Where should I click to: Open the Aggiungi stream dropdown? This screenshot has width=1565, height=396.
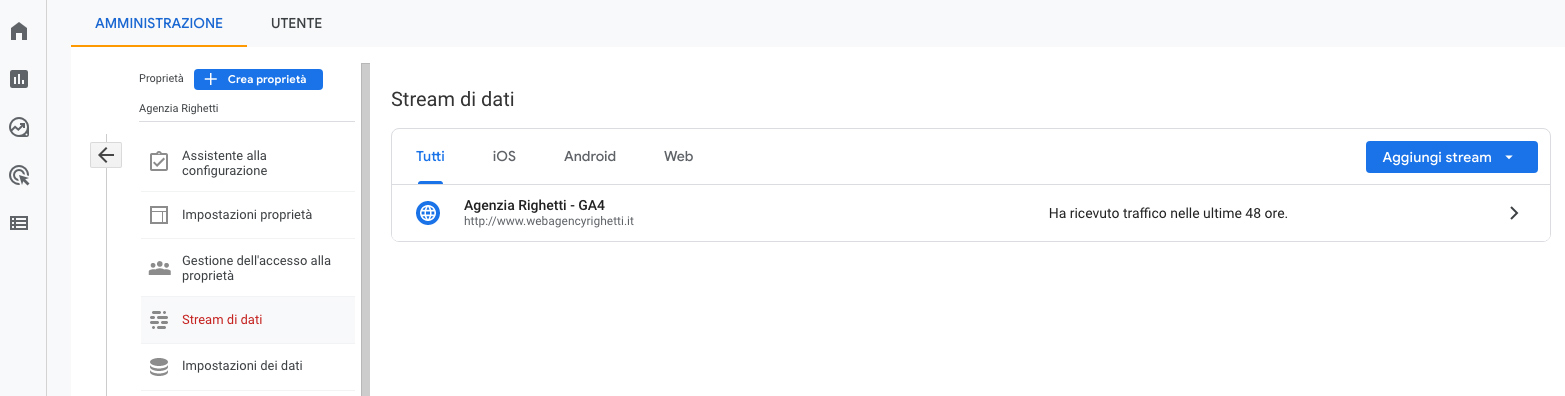[x=1451, y=157]
